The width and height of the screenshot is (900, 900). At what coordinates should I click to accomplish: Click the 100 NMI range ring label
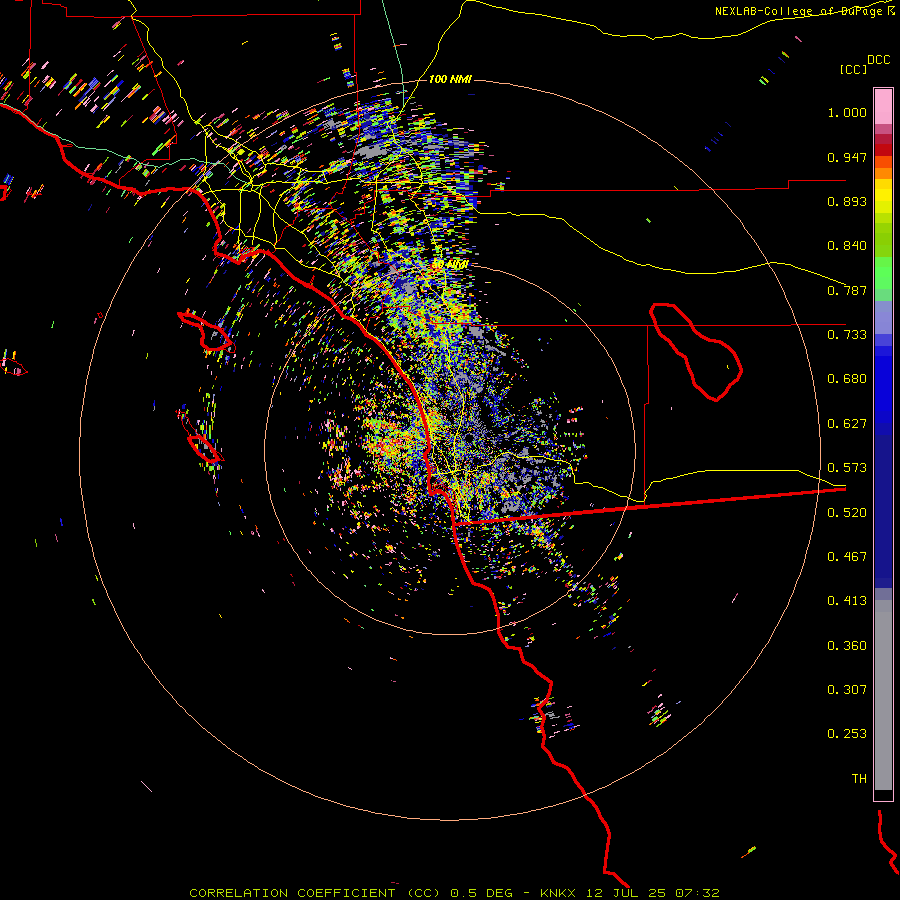pos(450,79)
